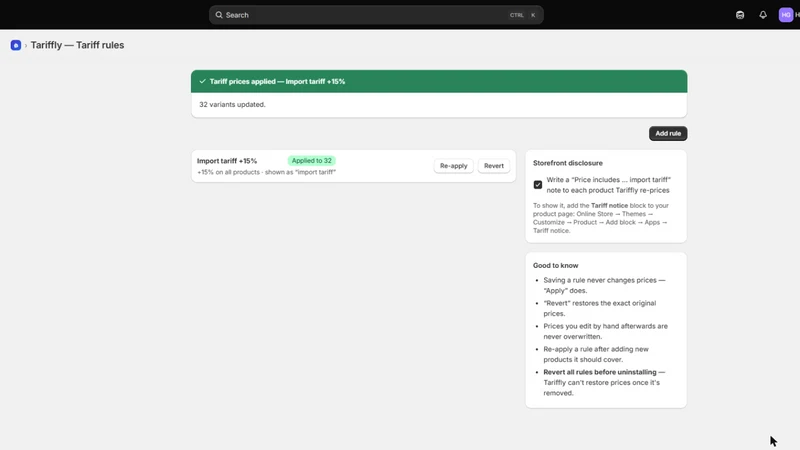Click the "Tariffly — Tariff rules" page title

pos(77,45)
